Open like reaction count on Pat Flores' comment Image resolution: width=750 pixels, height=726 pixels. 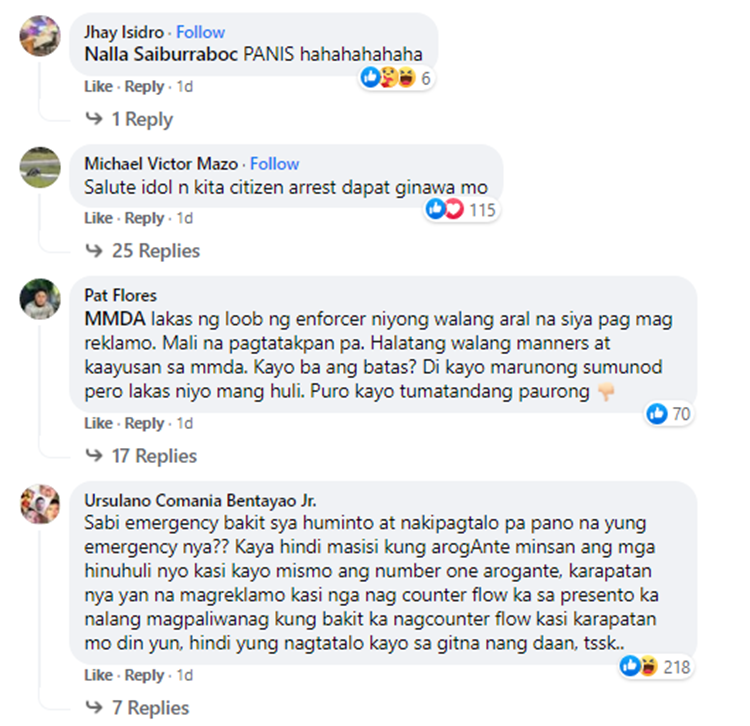click(x=668, y=414)
